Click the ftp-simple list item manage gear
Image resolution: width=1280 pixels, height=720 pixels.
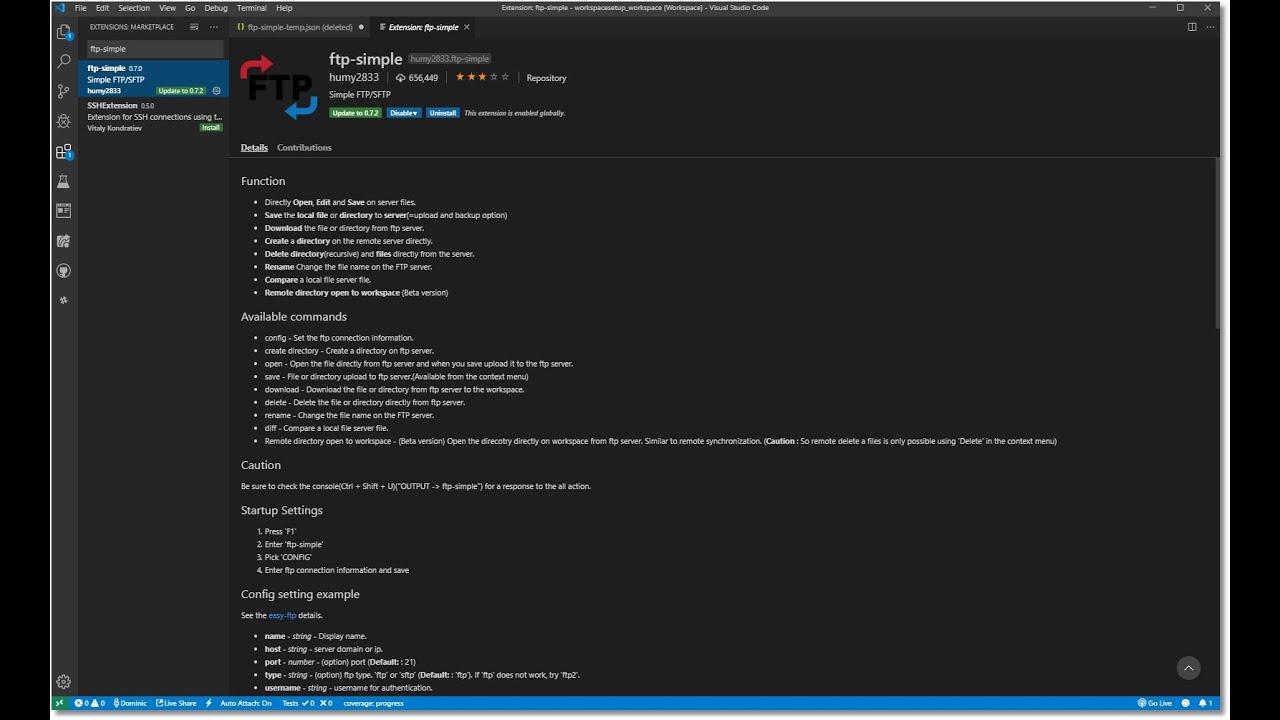pyautogui.click(x=216, y=91)
